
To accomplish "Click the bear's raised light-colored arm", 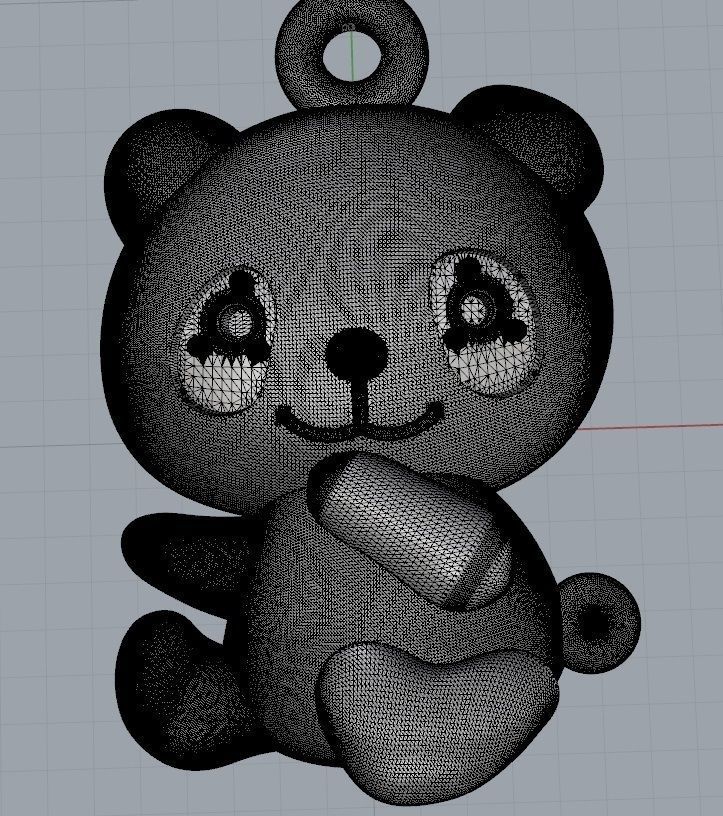I will coord(411,531).
